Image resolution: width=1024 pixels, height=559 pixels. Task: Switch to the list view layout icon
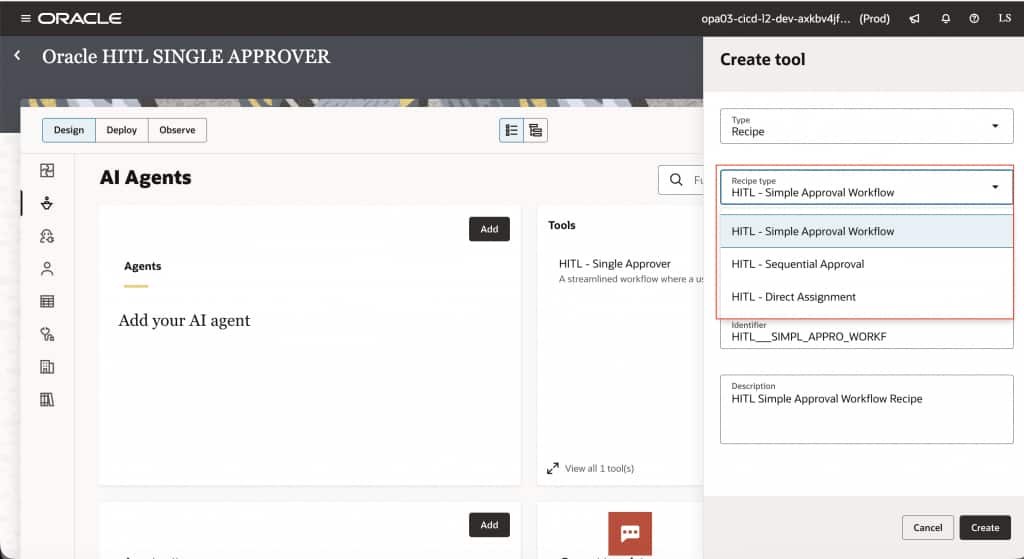pyautogui.click(x=511, y=131)
